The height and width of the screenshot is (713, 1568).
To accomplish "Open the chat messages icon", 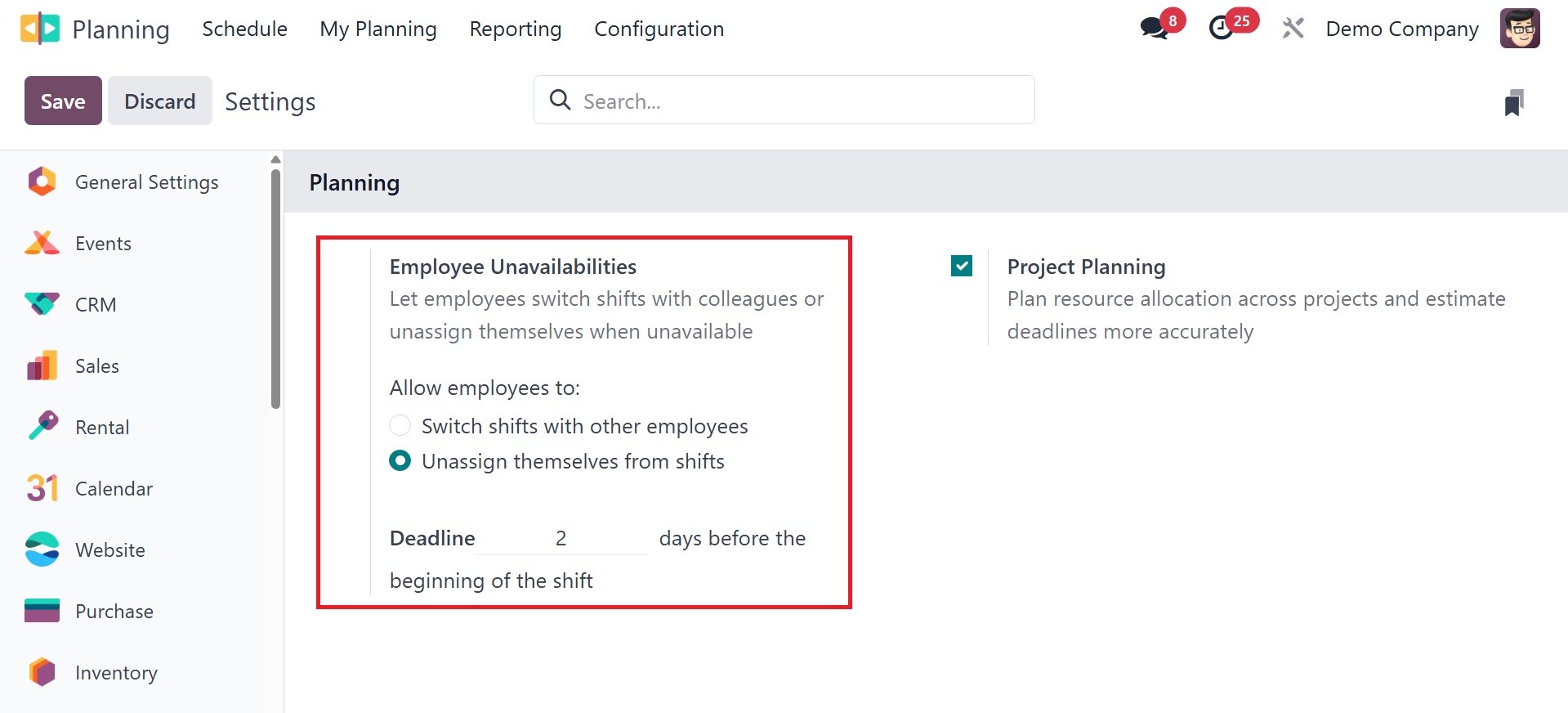I will tap(1155, 29).
